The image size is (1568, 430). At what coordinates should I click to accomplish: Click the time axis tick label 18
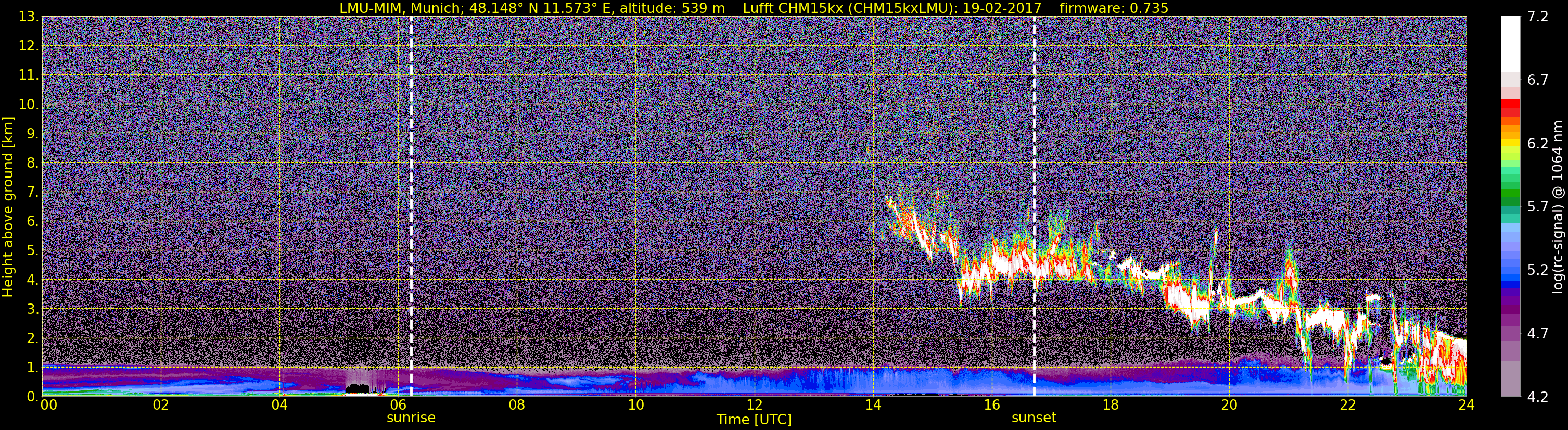[x=1110, y=406]
